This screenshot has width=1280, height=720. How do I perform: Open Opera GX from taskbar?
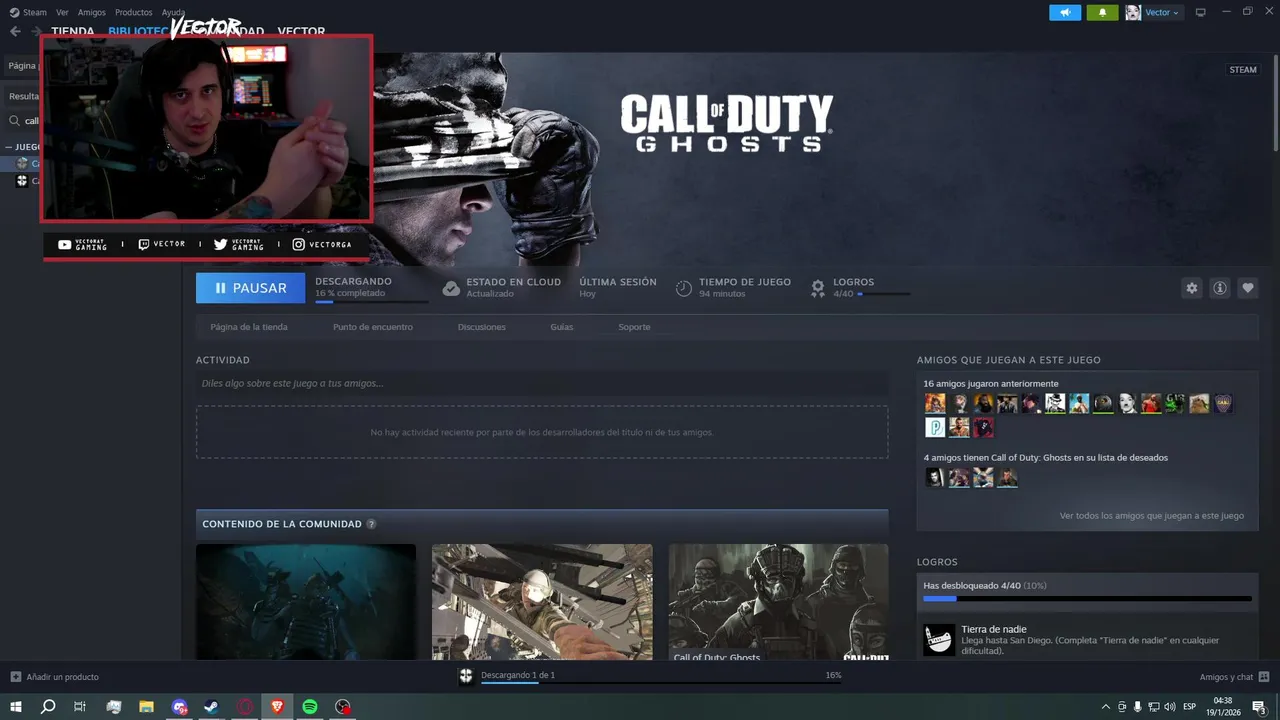click(245, 707)
